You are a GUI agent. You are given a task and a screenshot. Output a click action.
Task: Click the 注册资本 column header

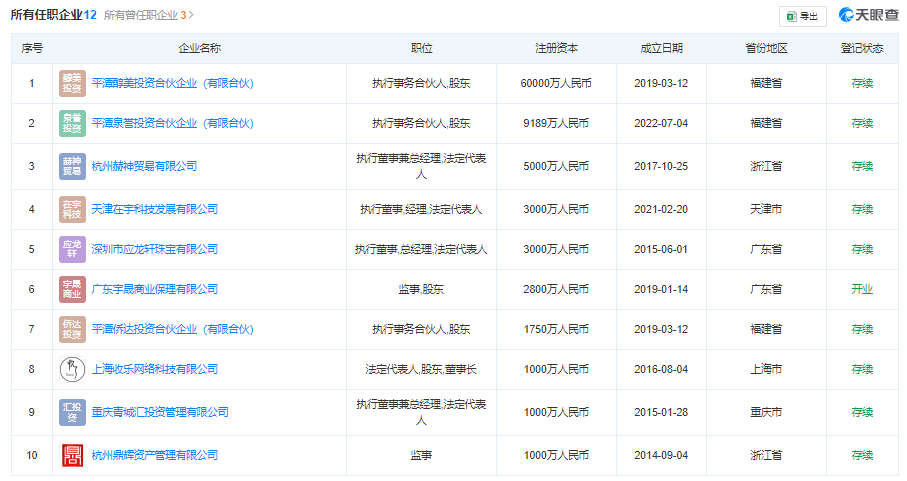coord(556,48)
